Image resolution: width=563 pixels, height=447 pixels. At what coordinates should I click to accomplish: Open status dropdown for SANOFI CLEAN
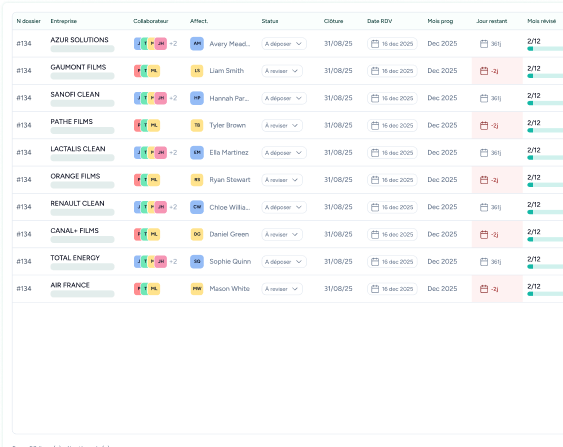click(284, 98)
